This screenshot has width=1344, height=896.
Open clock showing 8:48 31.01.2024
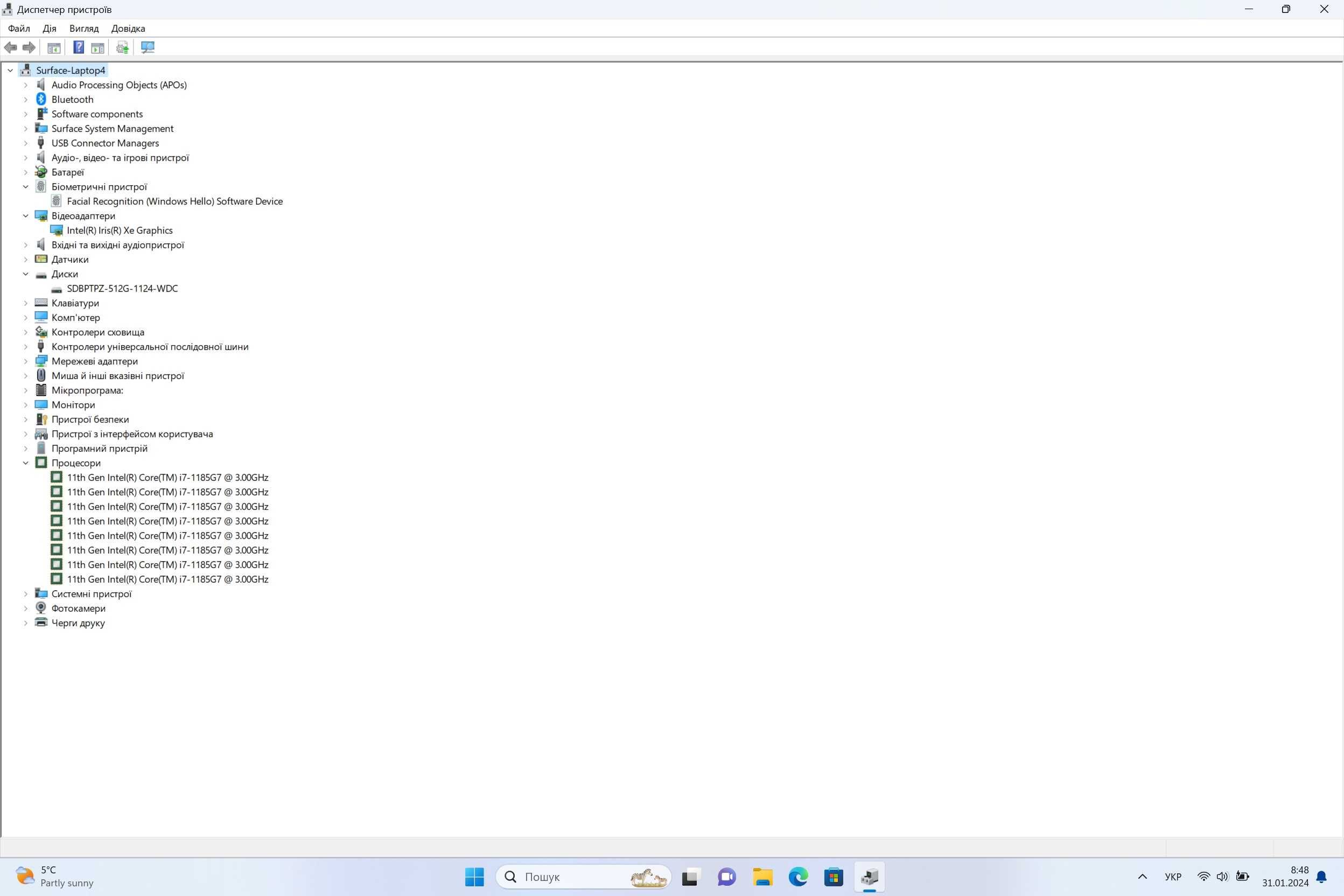1285,877
